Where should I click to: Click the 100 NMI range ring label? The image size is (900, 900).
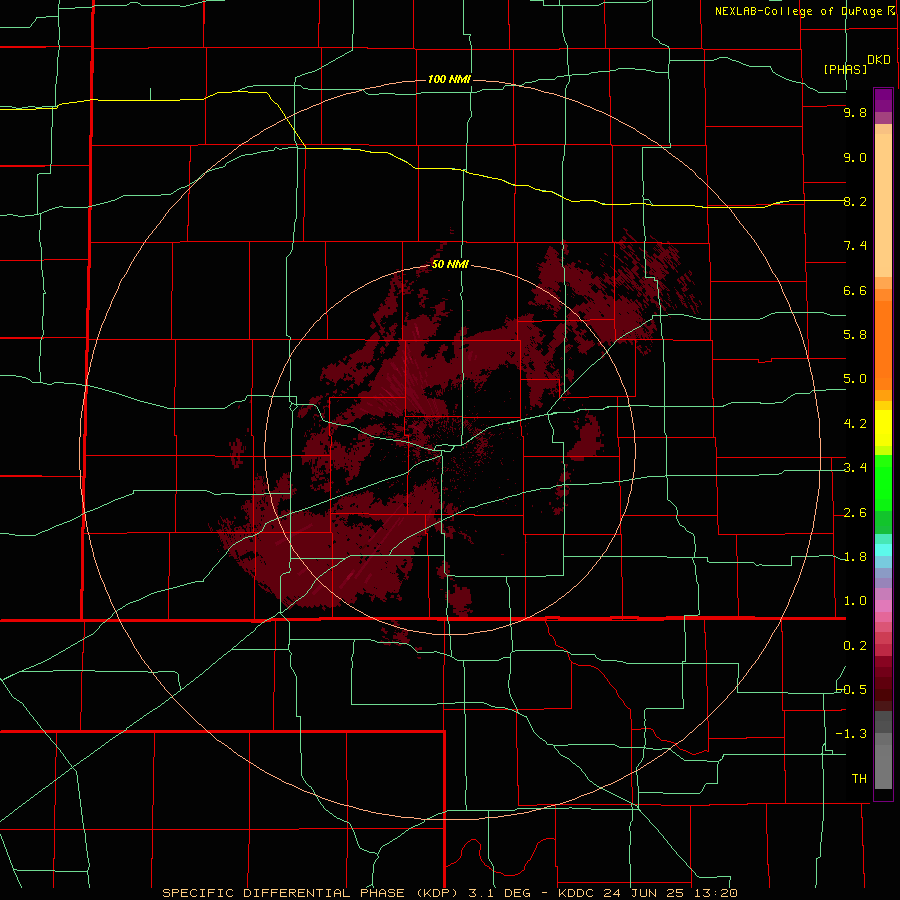pyautogui.click(x=449, y=79)
